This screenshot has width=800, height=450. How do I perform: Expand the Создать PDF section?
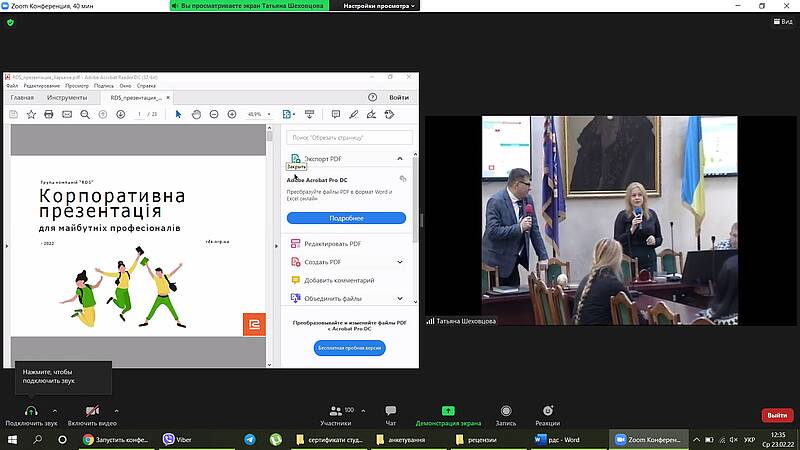[x=400, y=262]
